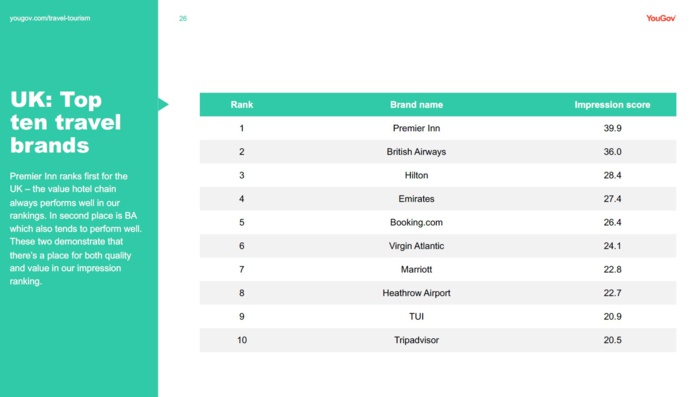Select the Premier Inn brand cell

coord(416,128)
